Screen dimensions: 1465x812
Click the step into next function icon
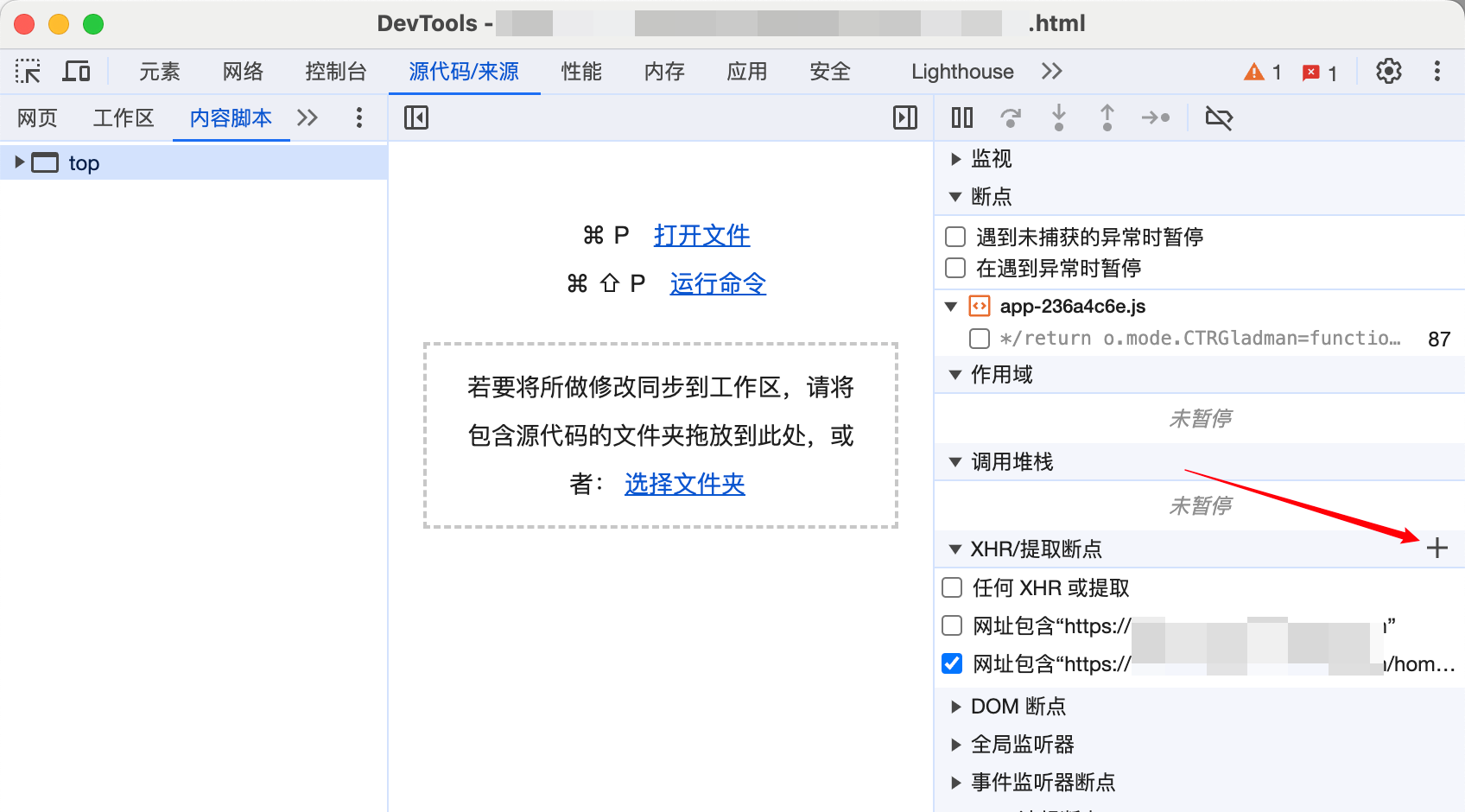1058,117
